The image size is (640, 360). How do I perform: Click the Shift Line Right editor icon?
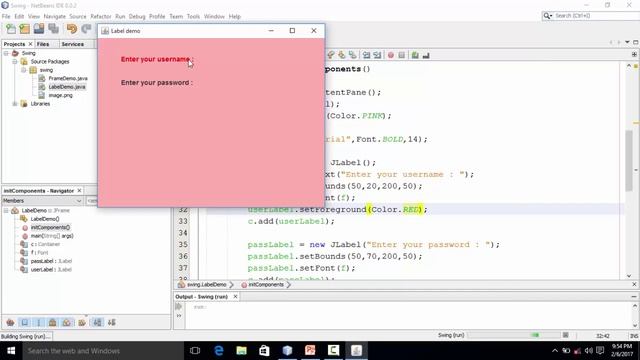click(377, 55)
